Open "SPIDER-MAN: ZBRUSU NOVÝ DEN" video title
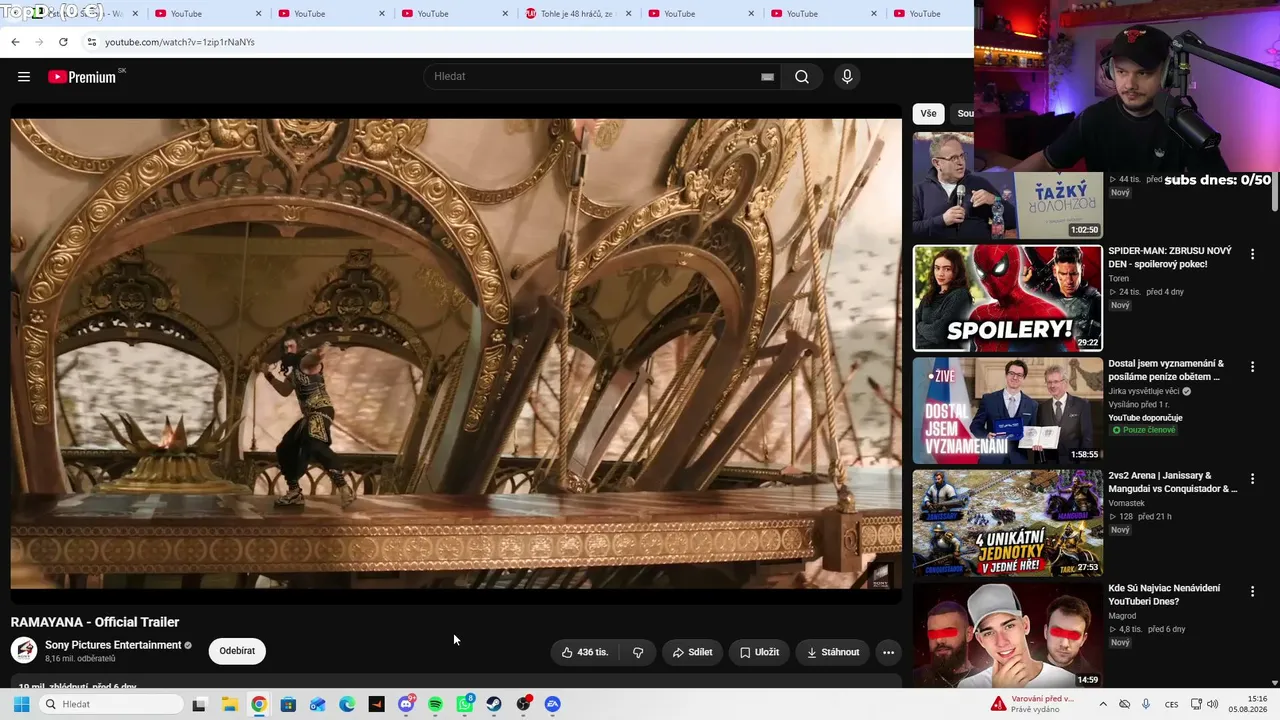1280x720 pixels. (1170, 257)
